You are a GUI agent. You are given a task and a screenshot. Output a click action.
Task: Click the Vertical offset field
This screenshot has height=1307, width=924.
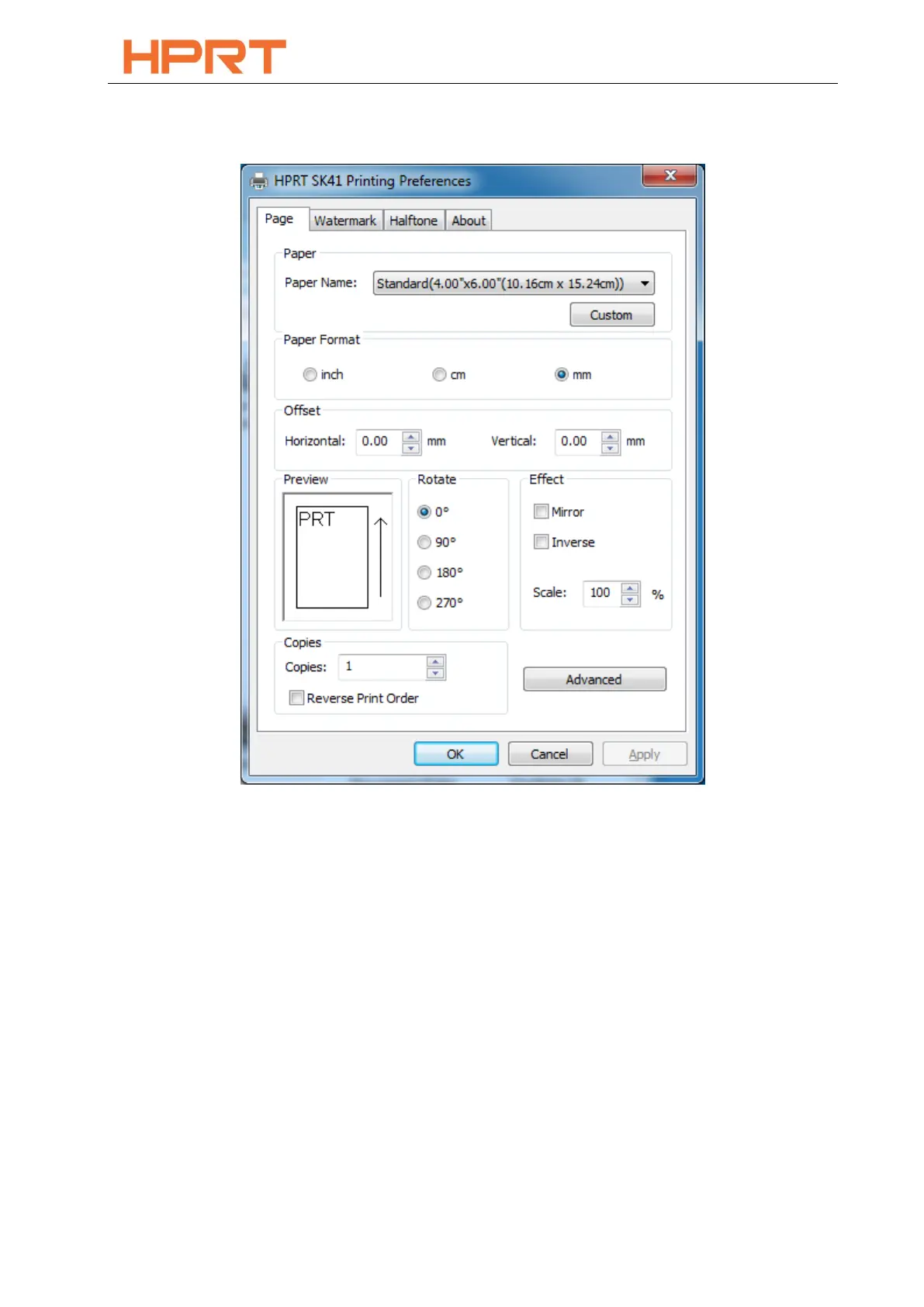[x=577, y=442]
